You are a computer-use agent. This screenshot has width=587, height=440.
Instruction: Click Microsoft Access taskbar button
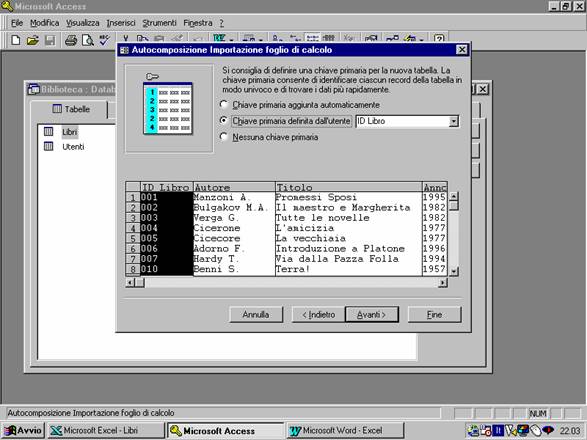tap(225, 430)
